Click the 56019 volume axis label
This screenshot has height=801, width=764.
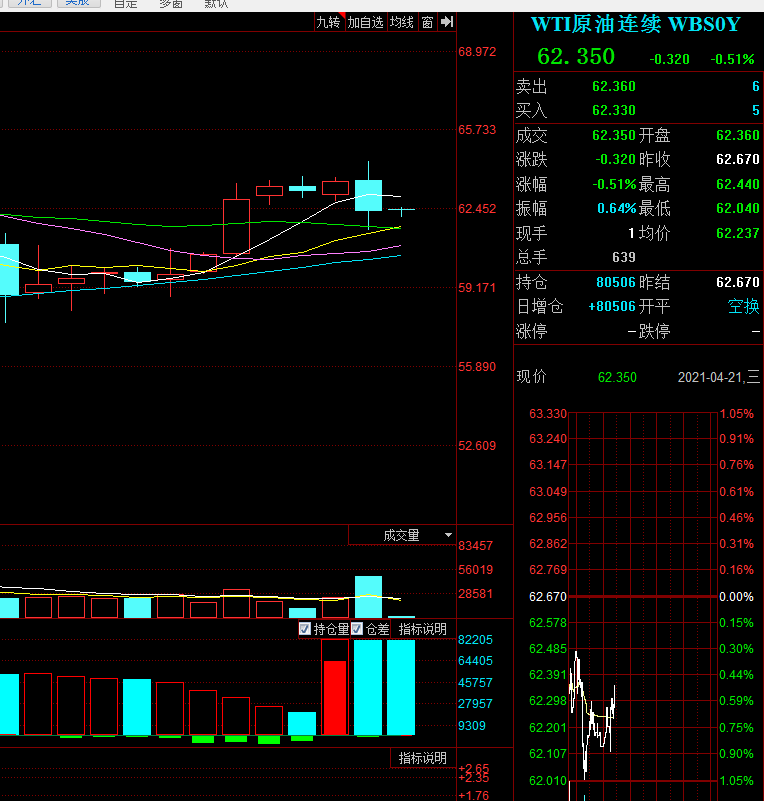(475, 570)
